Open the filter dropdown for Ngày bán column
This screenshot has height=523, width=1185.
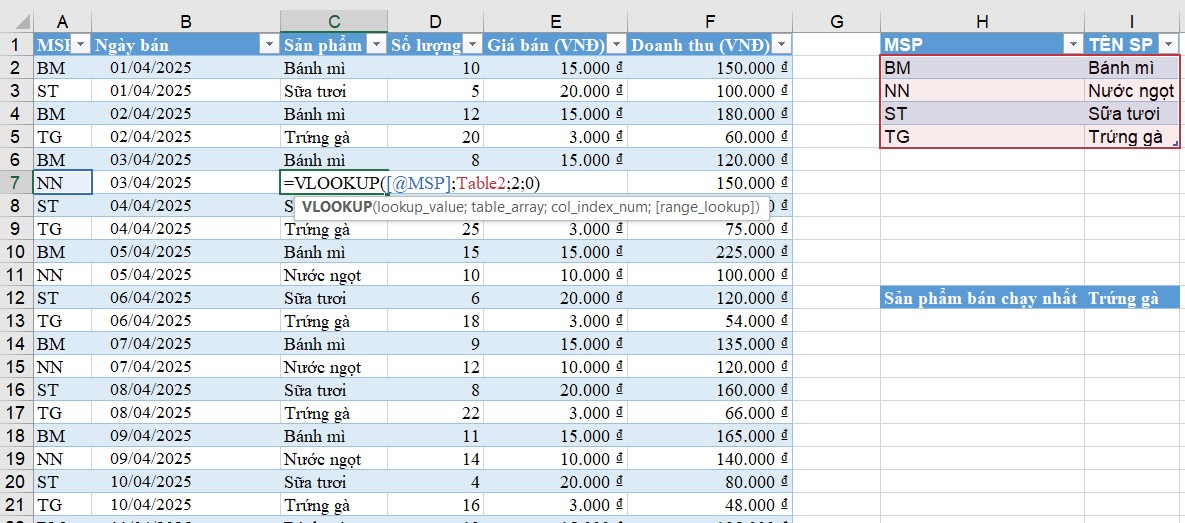pos(267,45)
